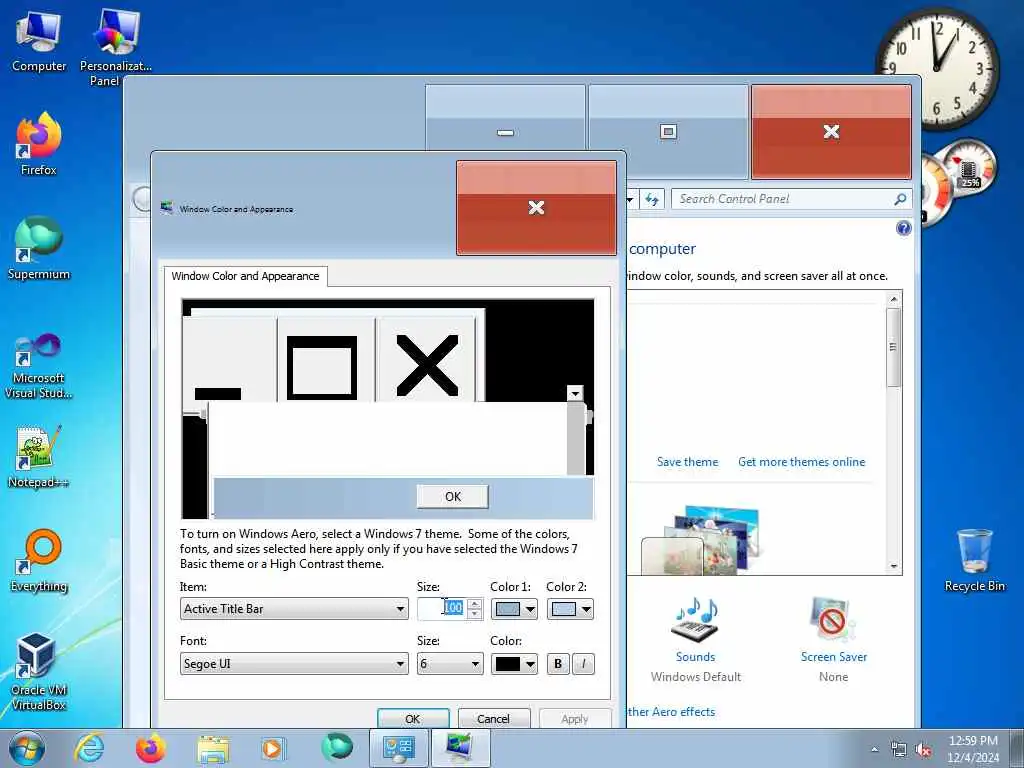
Task: Open Internet Explorer from the taskbar
Action: tap(89, 748)
